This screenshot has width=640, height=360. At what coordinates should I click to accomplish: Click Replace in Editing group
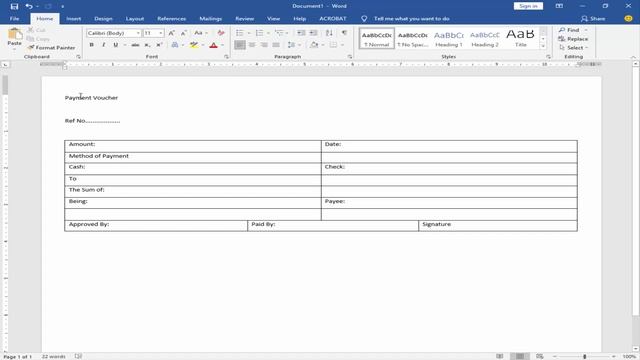tap(573, 39)
